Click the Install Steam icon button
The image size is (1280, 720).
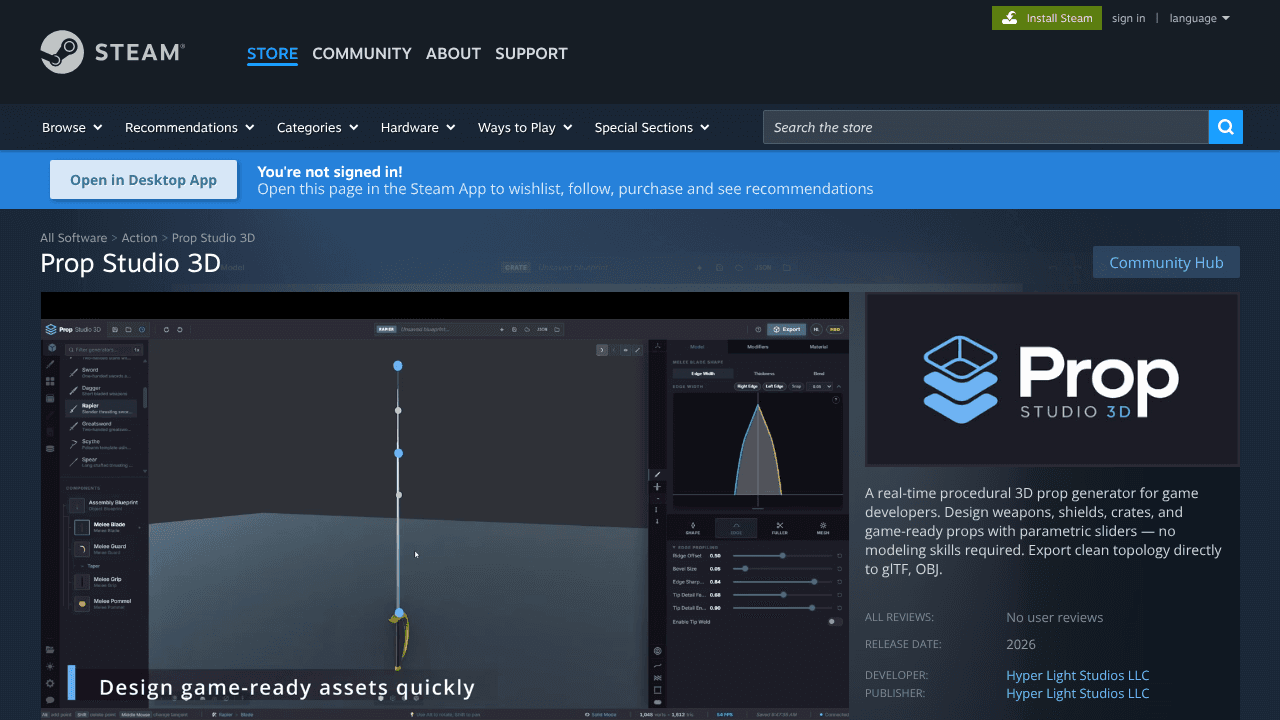[x=1047, y=18]
